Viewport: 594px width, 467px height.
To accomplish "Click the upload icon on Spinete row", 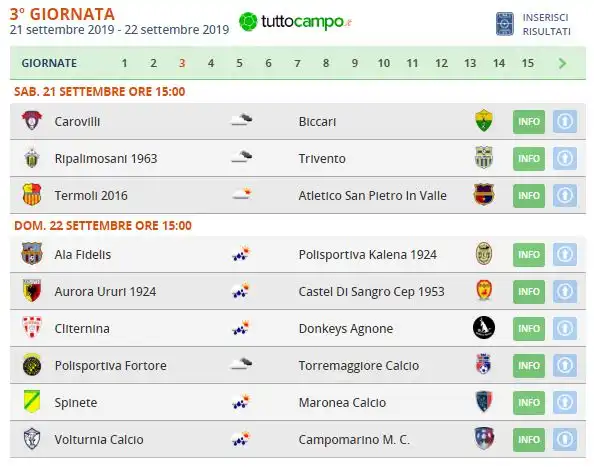I will click(565, 402).
